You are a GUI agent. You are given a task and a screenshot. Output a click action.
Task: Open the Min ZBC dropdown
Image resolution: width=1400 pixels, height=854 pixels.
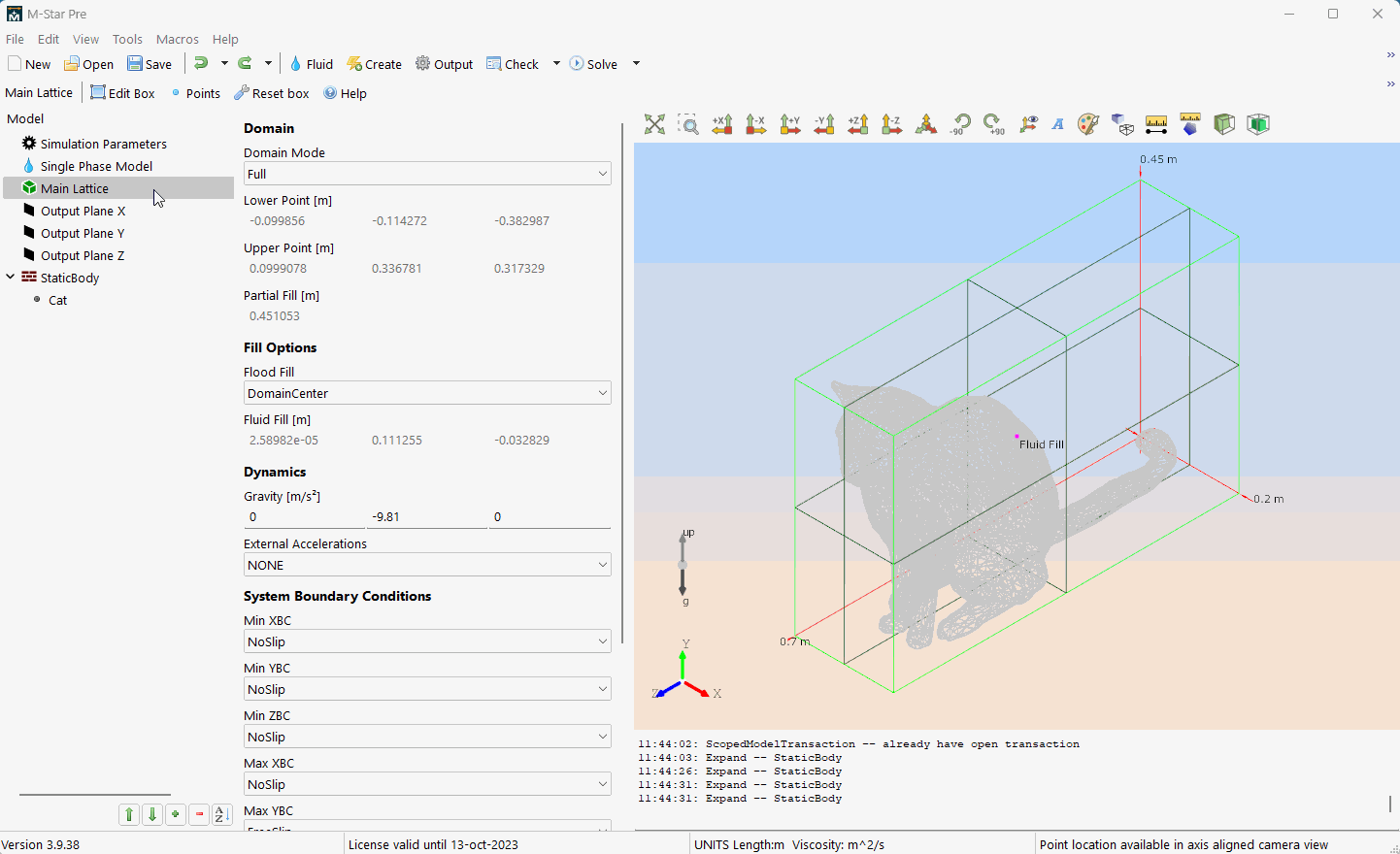point(427,737)
